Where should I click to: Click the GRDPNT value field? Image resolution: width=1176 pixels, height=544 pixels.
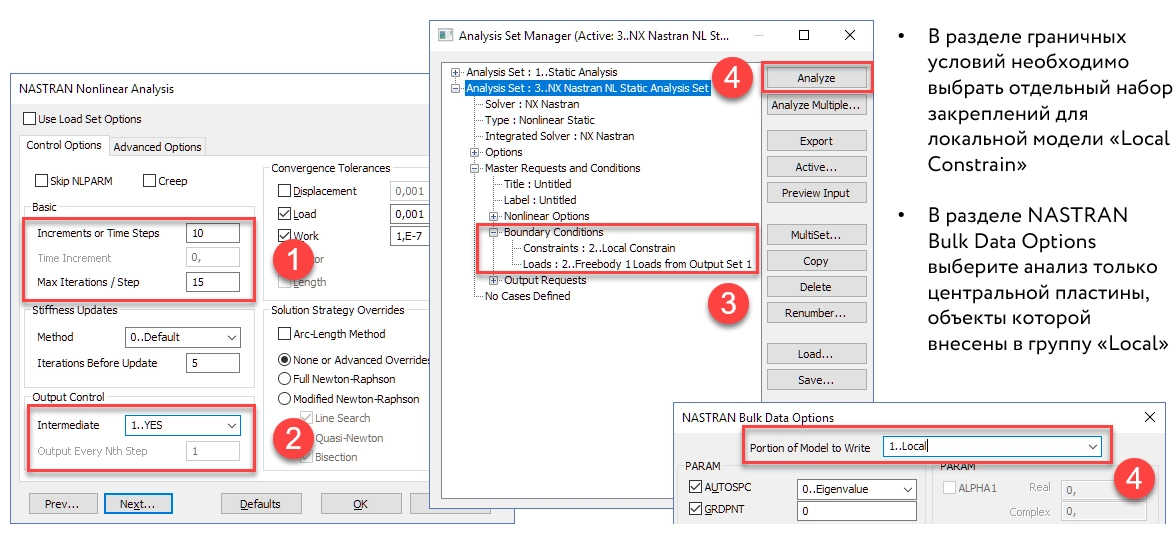856,511
